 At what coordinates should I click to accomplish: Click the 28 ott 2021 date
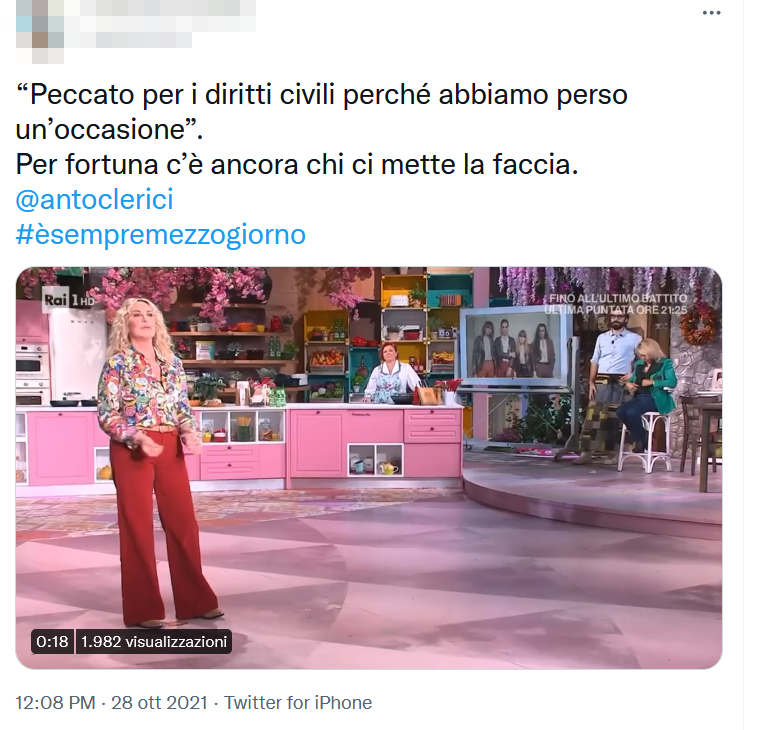tap(159, 702)
